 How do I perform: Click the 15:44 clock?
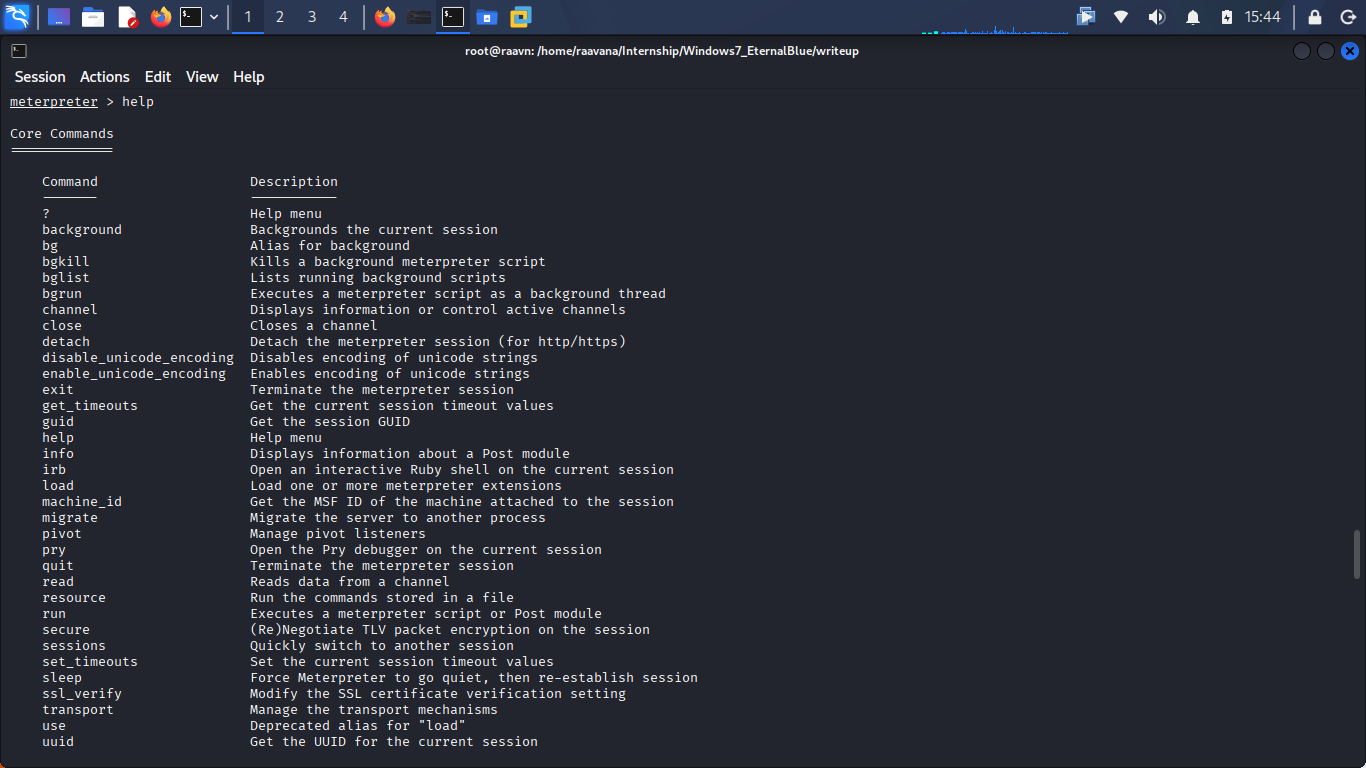click(1262, 17)
